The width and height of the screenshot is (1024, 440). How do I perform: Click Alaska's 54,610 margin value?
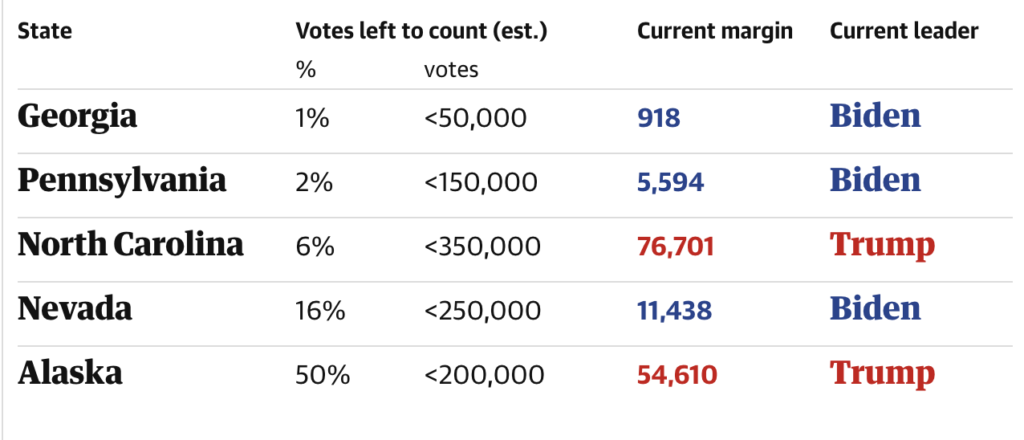(675, 375)
